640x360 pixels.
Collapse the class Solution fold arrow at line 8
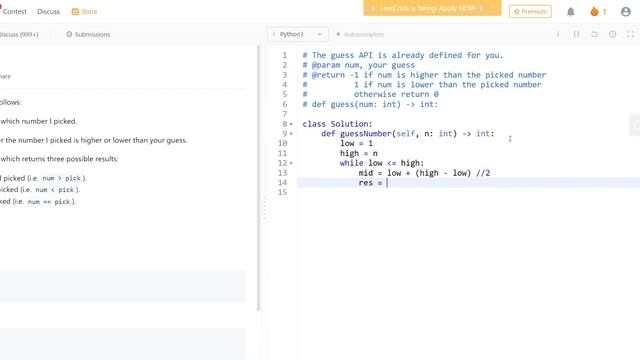pyautogui.click(x=291, y=124)
